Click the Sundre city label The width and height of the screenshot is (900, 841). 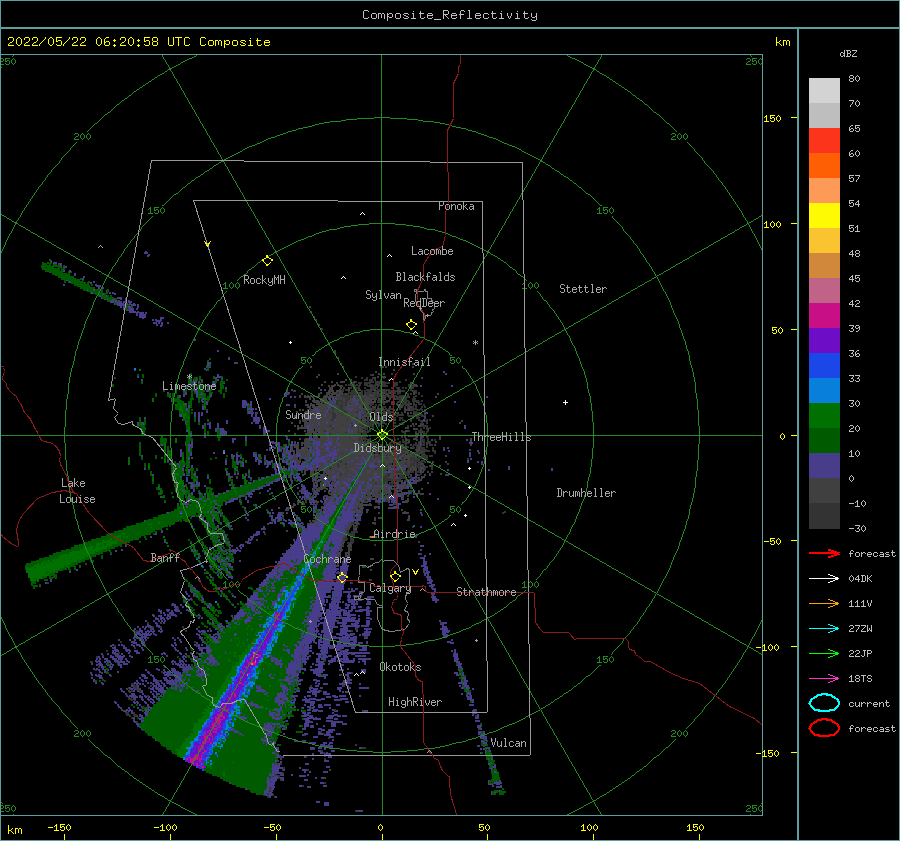tap(304, 414)
